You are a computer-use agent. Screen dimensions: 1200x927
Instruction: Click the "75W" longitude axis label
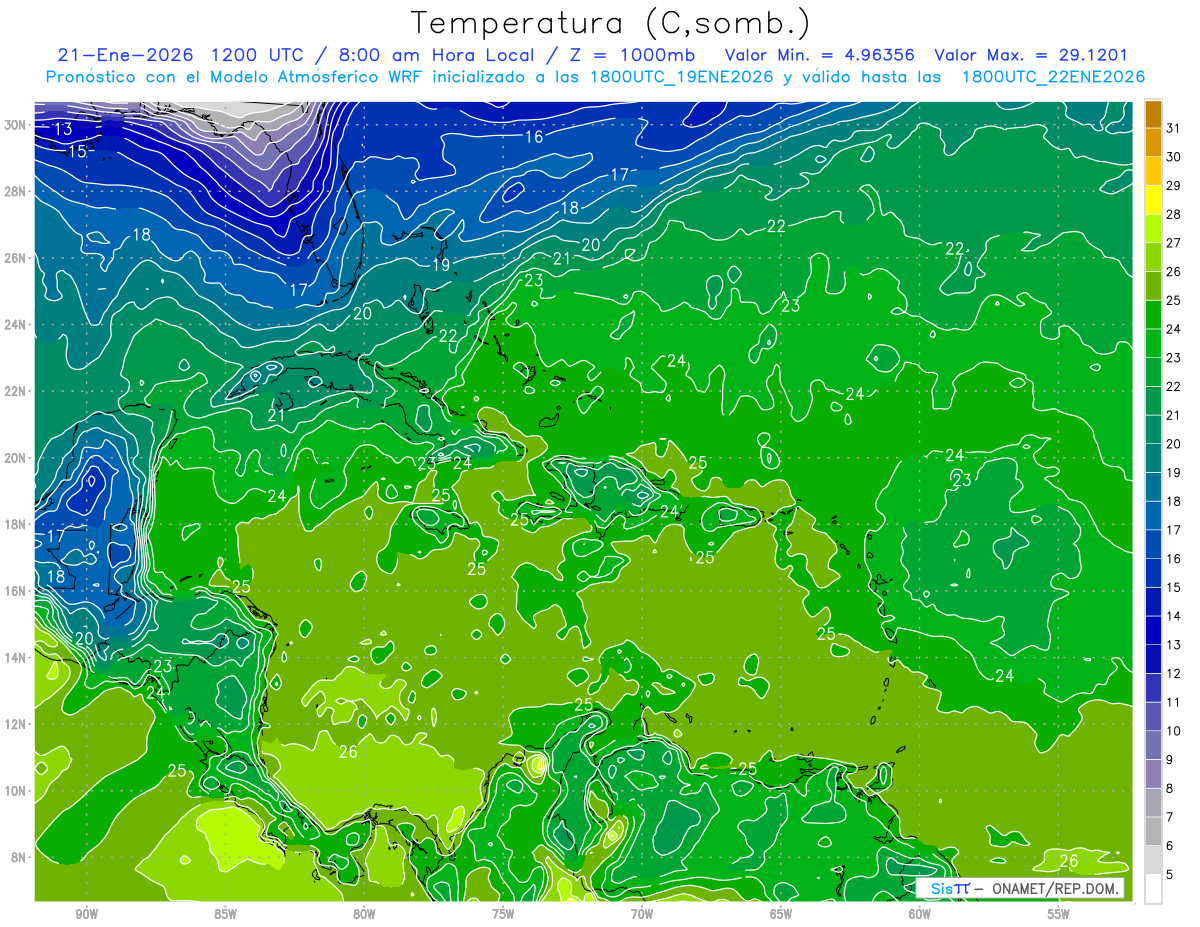pyautogui.click(x=503, y=914)
